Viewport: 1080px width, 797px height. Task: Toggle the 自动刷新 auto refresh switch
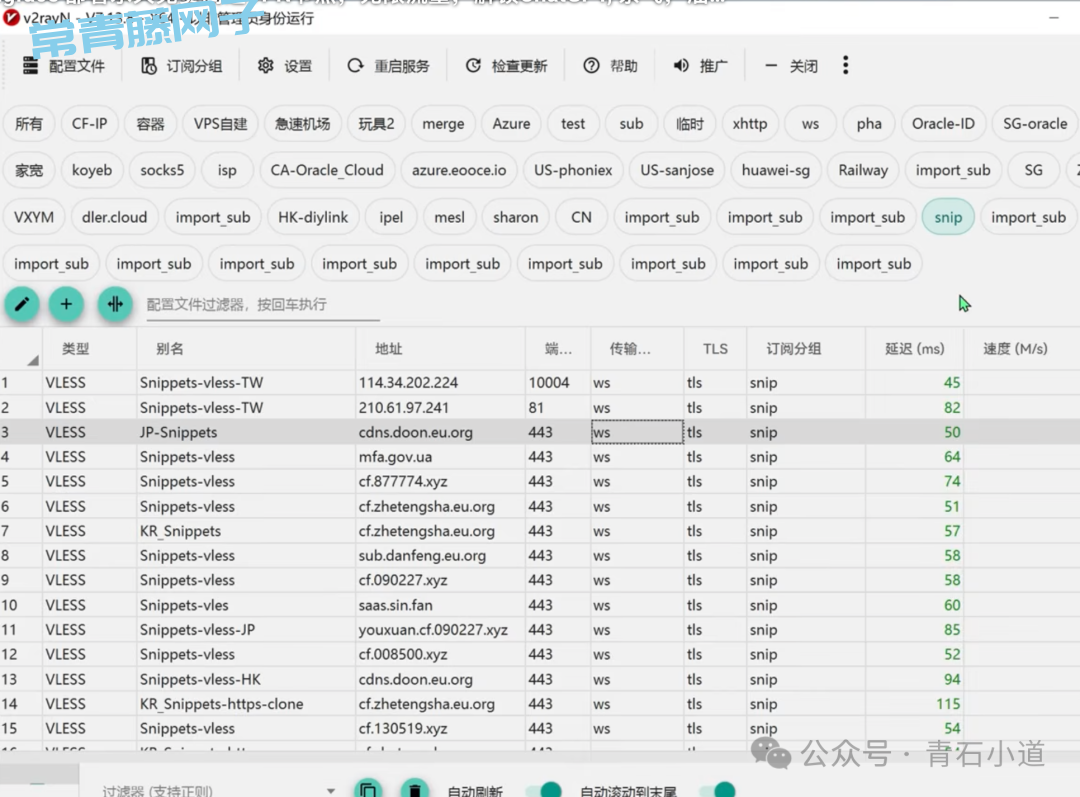click(544, 791)
